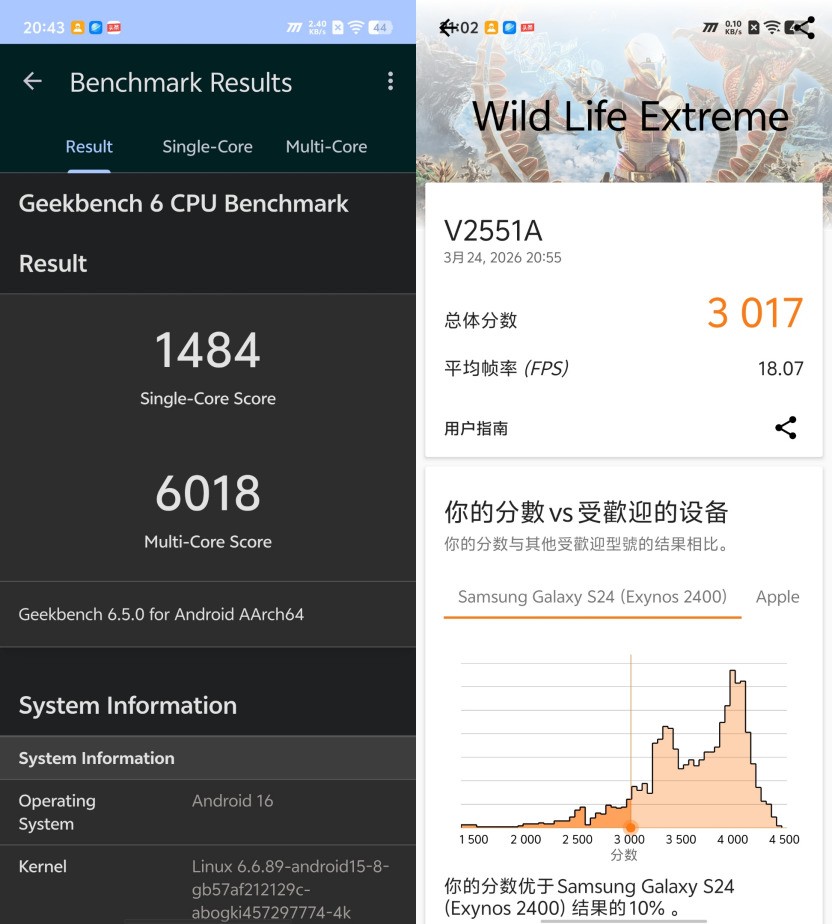Select the Apple comparison tab

pyautogui.click(x=777, y=597)
